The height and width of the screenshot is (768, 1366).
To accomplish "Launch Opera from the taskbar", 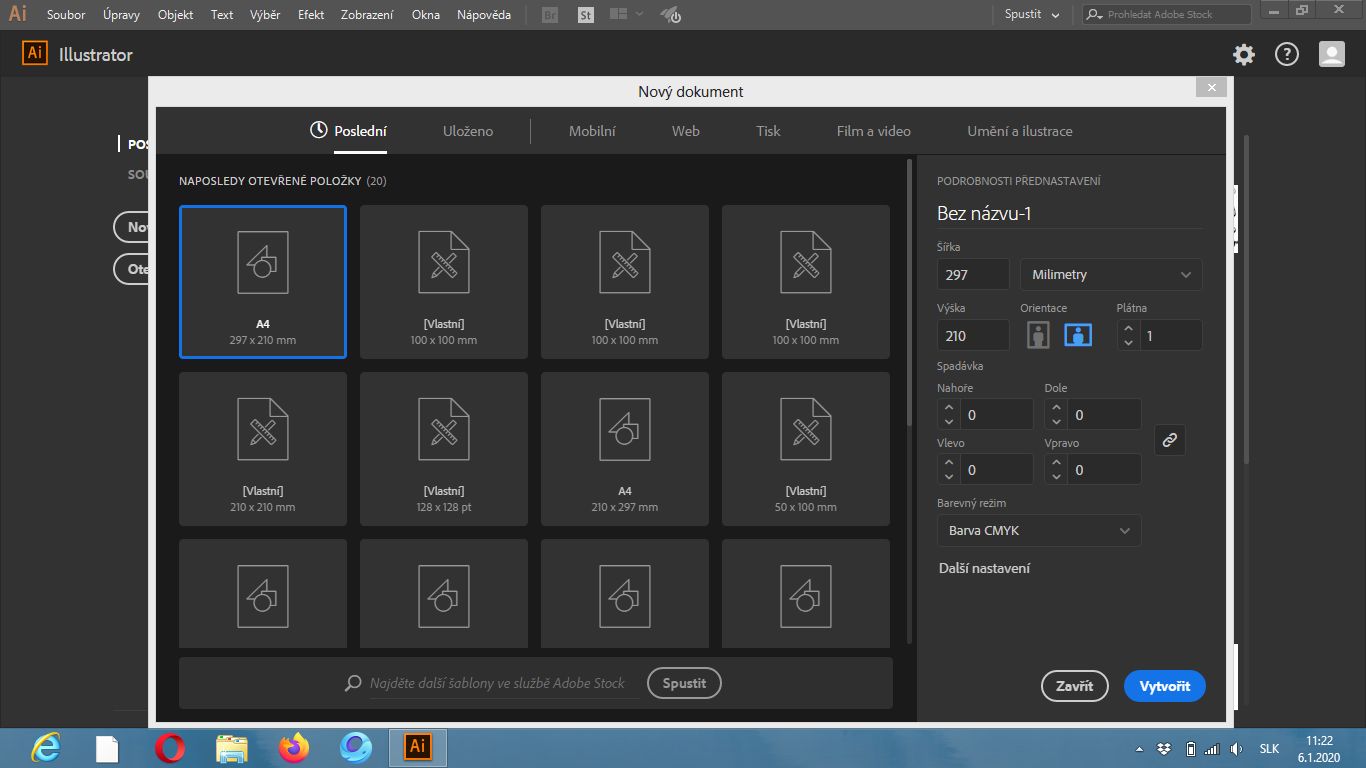I will click(x=170, y=747).
